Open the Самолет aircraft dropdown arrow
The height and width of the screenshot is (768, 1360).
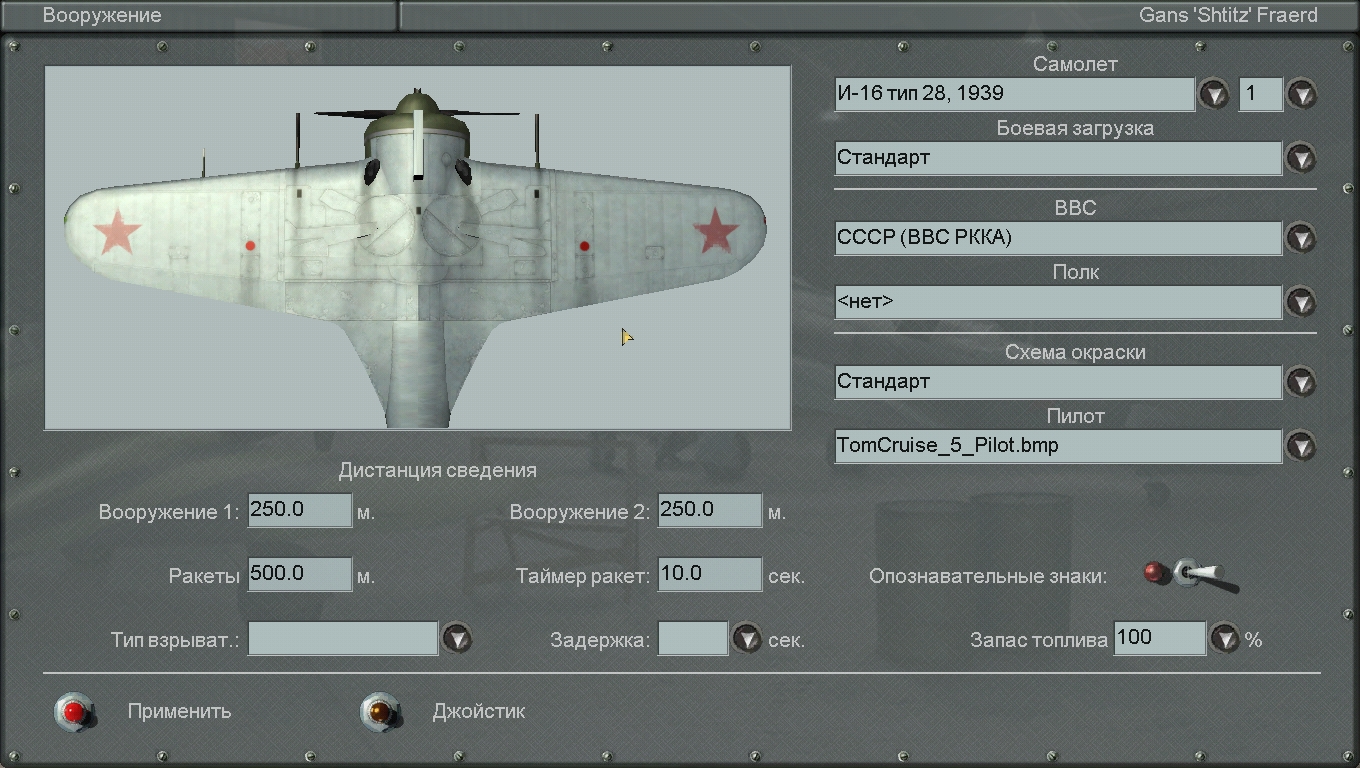point(1214,94)
